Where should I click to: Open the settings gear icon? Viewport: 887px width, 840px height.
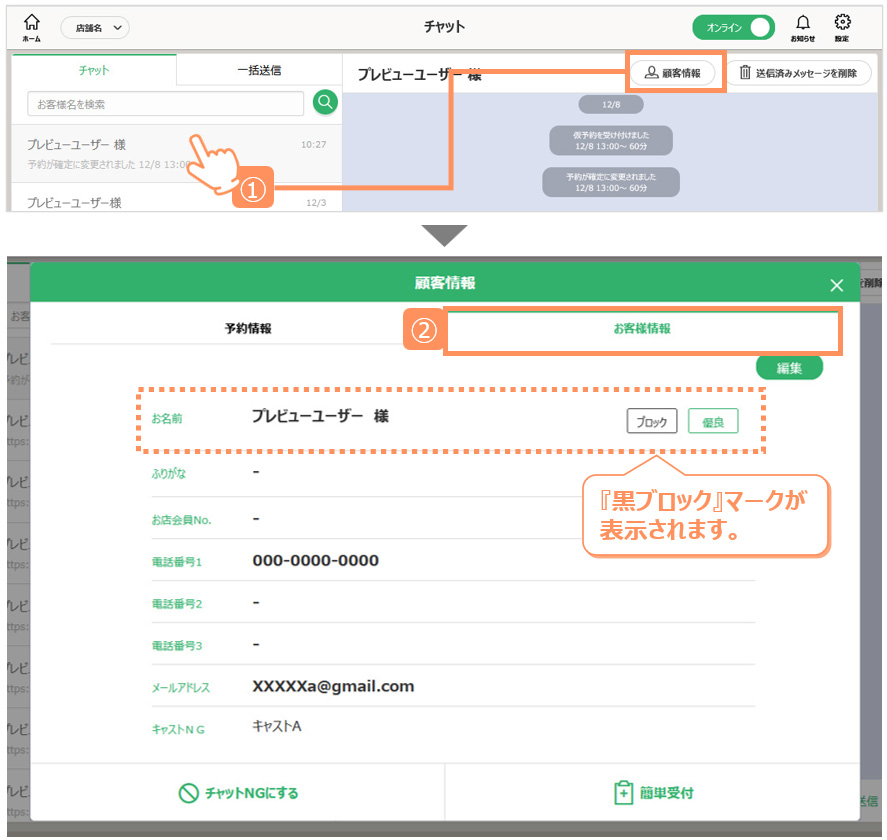coord(842,24)
